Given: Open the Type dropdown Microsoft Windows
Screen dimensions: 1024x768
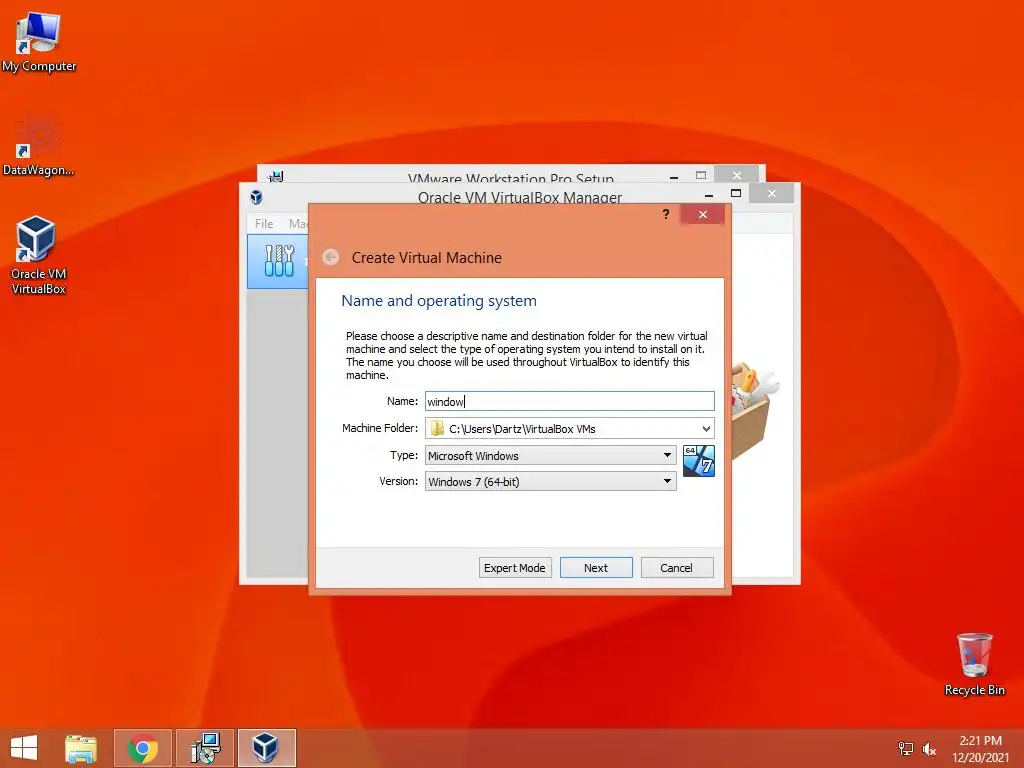Looking at the screenshot, I should point(551,455).
